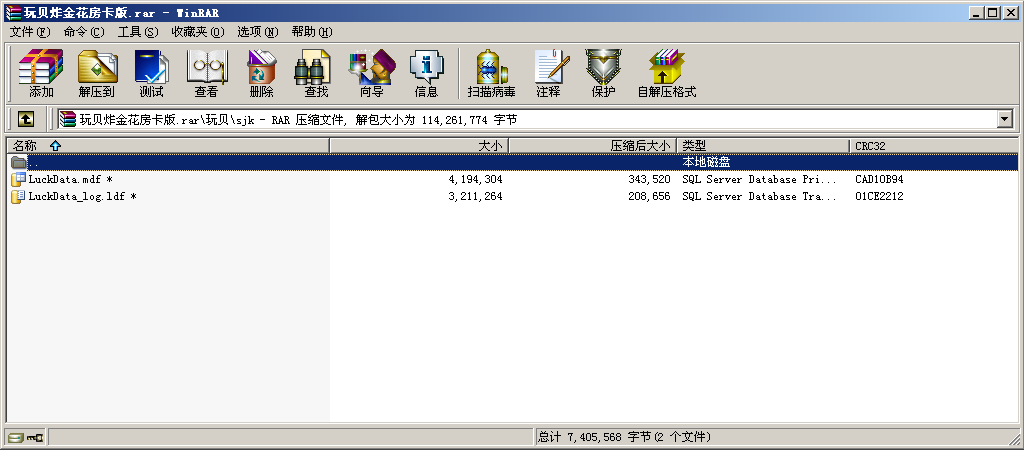This screenshot has width=1024, height=450.
Task: Click the Protect (保护) archive icon
Action: [x=603, y=73]
